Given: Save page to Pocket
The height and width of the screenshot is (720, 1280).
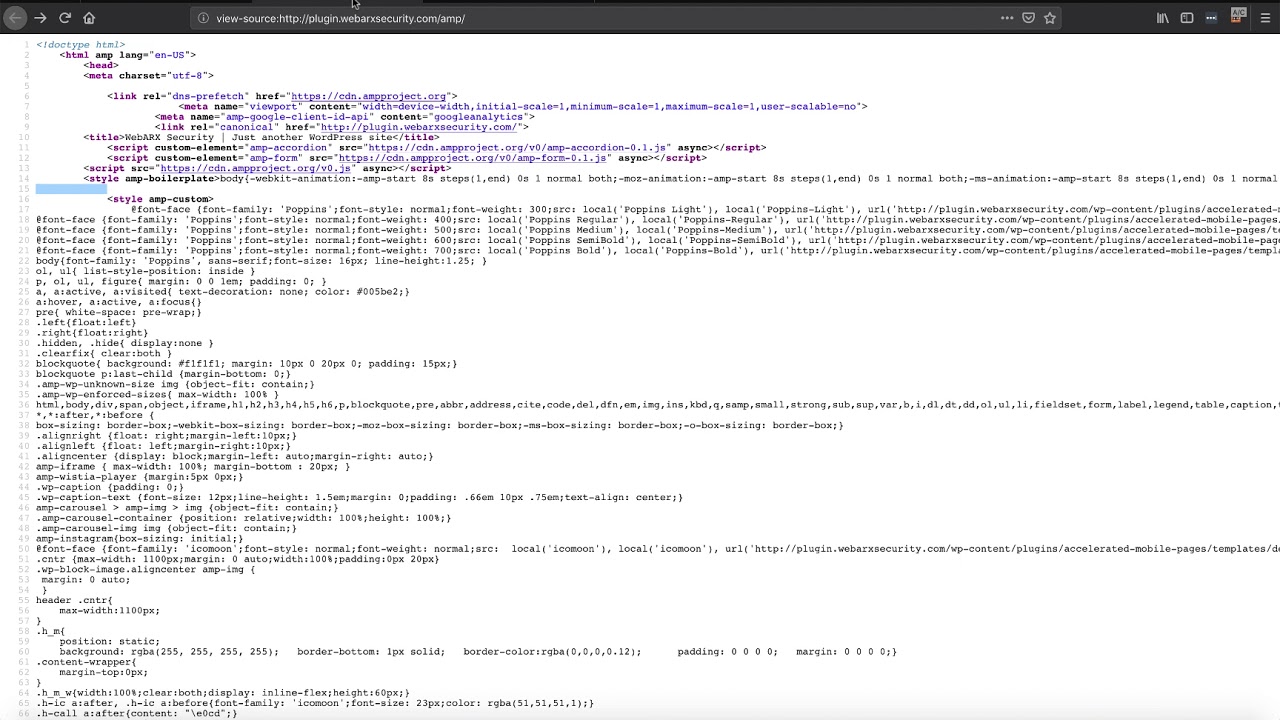Looking at the screenshot, I should pos(1028,18).
